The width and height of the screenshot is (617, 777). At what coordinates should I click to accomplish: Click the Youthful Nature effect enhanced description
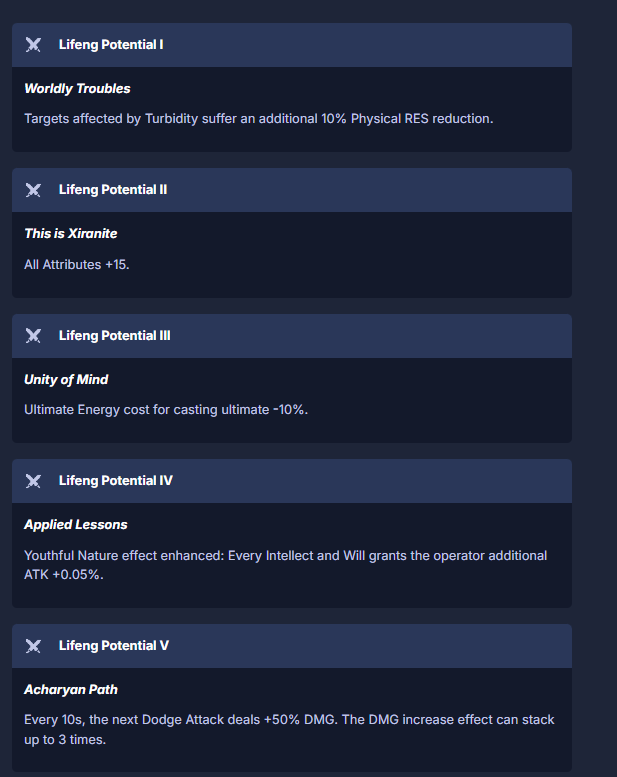coord(285,565)
